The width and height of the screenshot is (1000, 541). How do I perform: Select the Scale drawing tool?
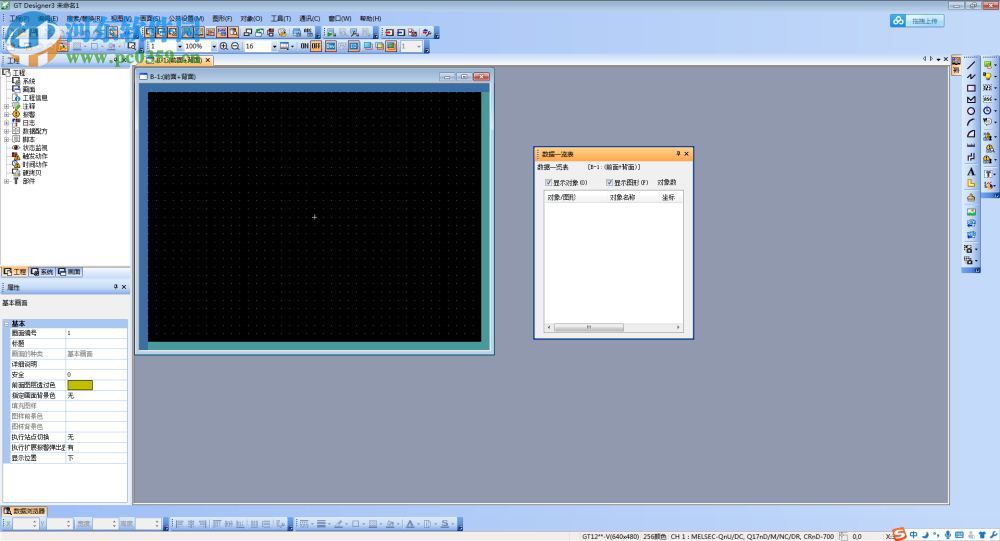coord(971,145)
